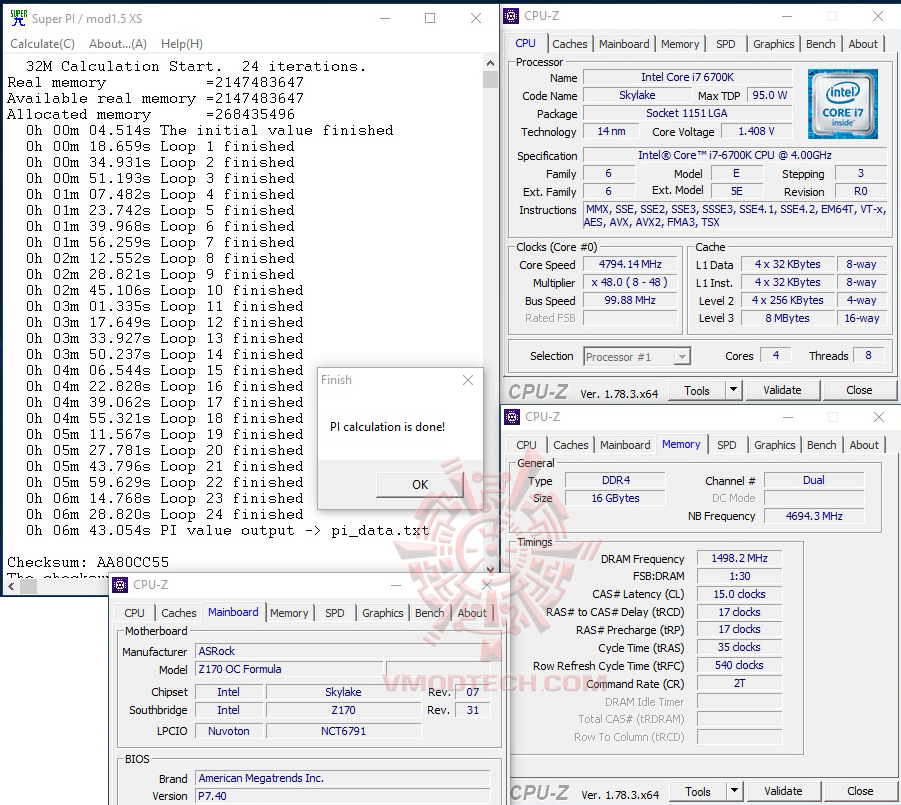Open the Calculate menu in Super PI
The width and height of the screenshot is (901, 805).
click(x=42, y=43)
